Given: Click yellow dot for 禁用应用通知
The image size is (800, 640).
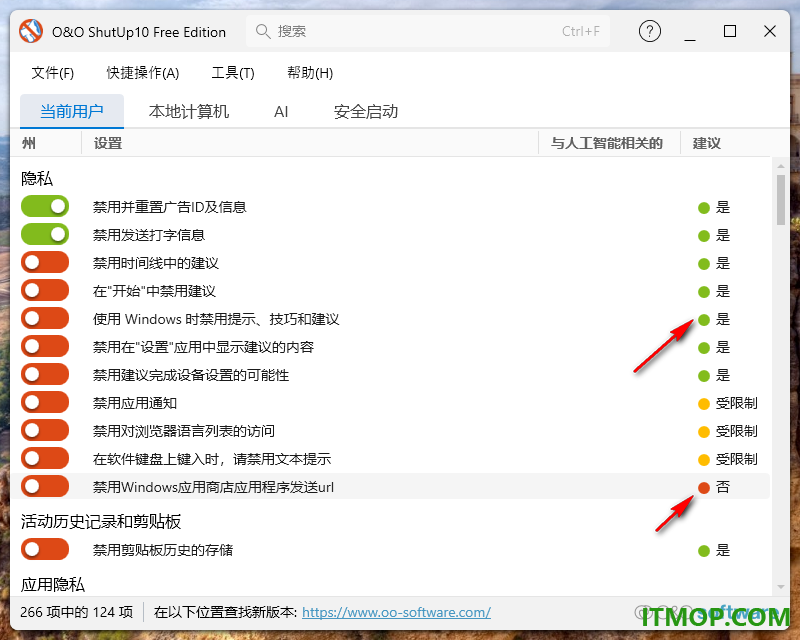Looking at the screenshot, I should [704, 404].
